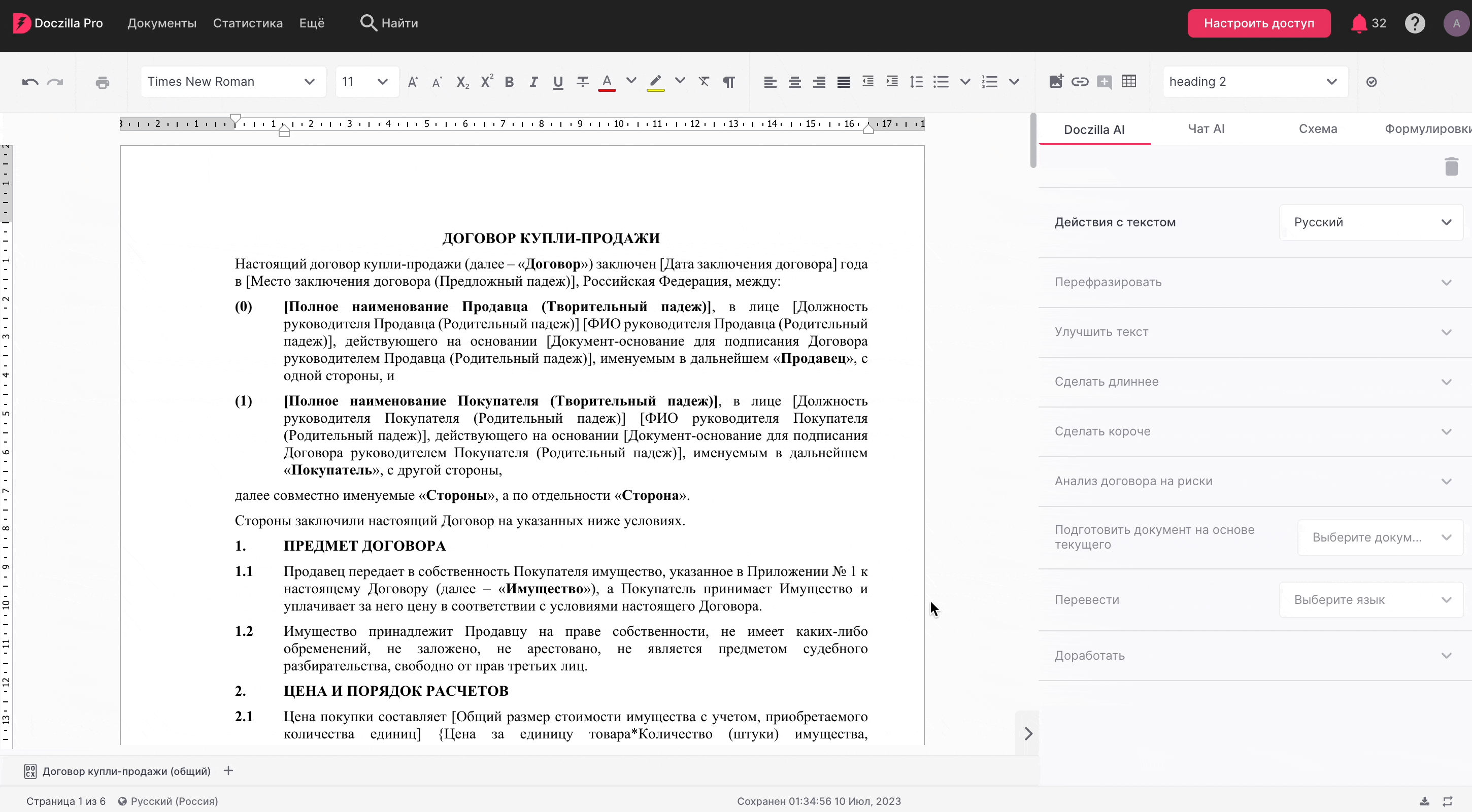The width and height of the screenshot is (1472, 812).
Task: Open the help question mark
Action: pos(1415,23)
